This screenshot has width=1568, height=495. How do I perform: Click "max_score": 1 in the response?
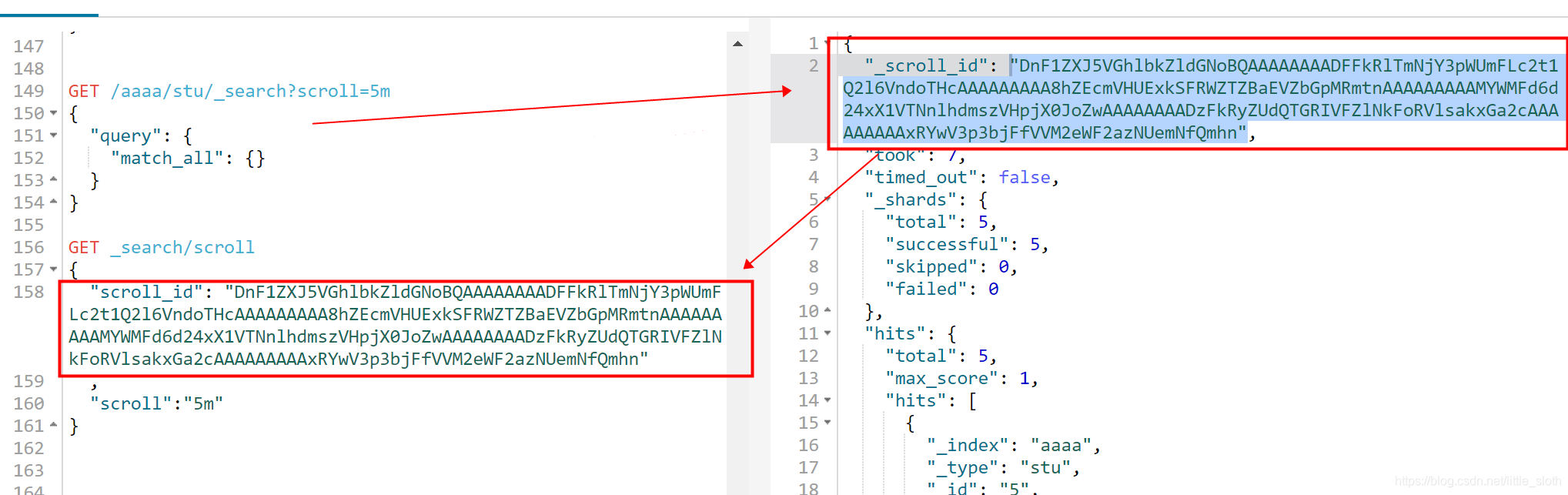tap(961, 378)
